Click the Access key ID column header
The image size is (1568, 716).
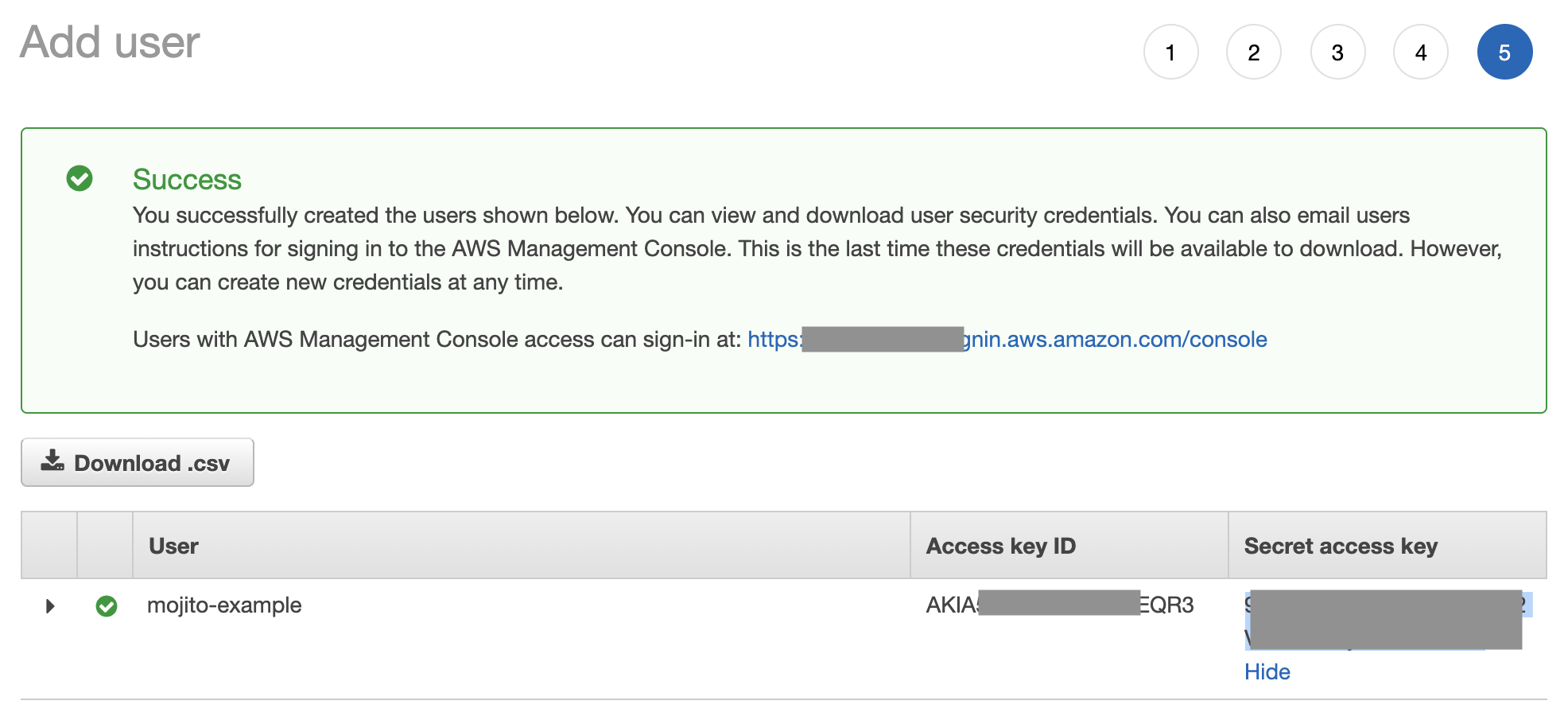click(x=1000, y=546)
